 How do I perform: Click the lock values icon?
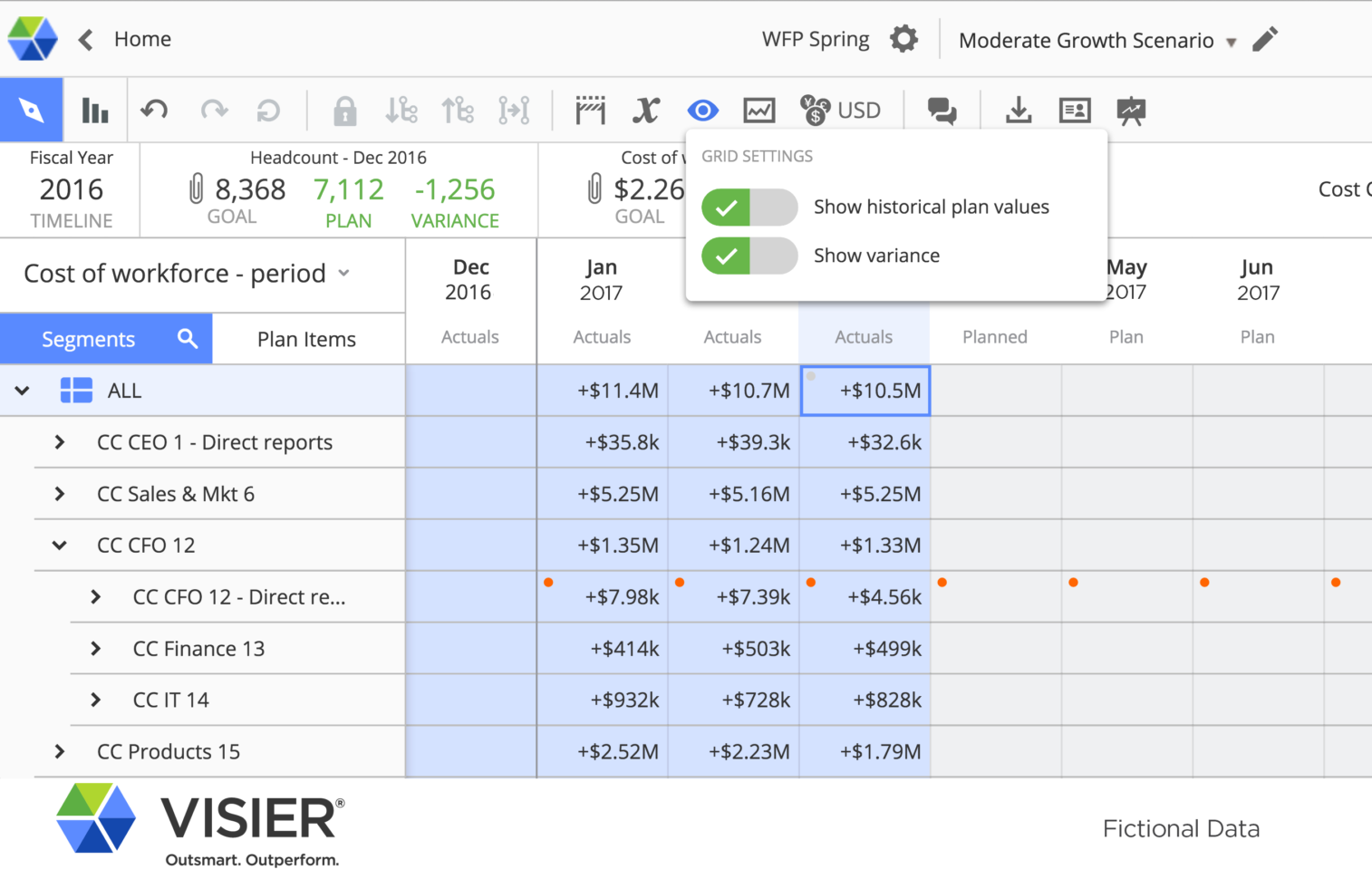343,110
